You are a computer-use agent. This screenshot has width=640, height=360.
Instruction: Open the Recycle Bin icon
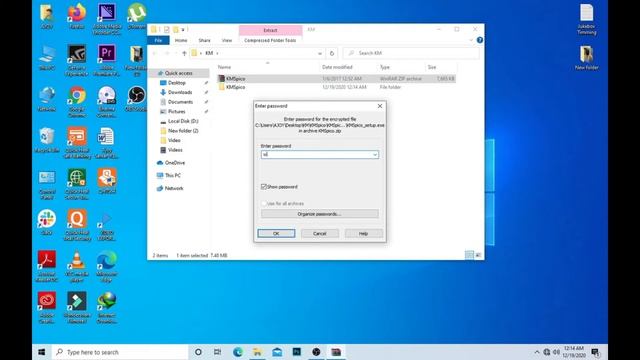point(47,140)
